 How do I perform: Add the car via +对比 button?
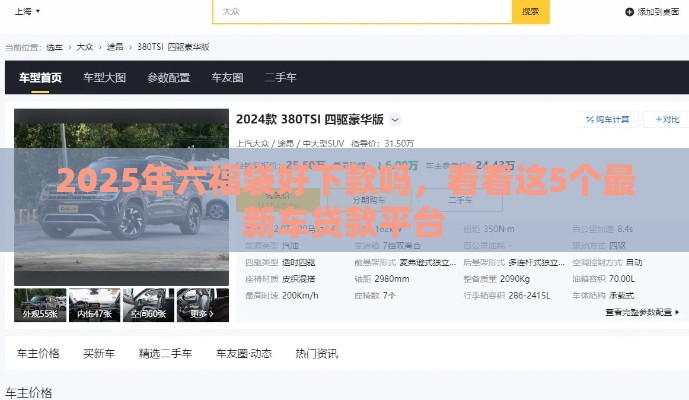tap(667, 120)
